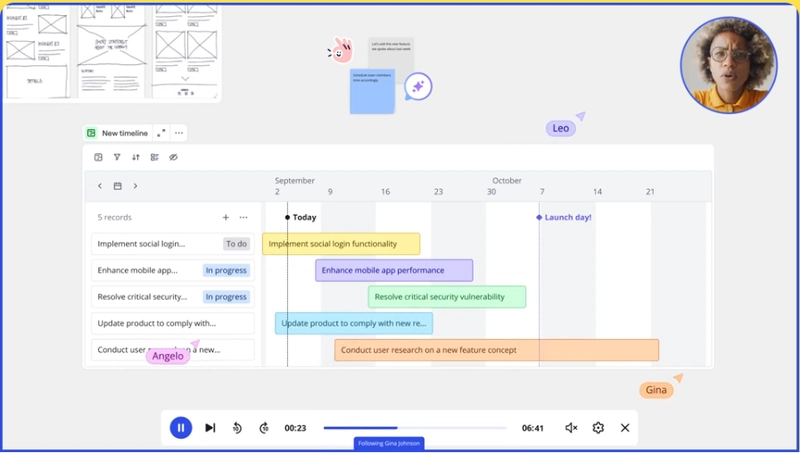Screen dimensions: 800x453
Task: Select Enhance mobile app record row
Action: (x=172, y=270)
